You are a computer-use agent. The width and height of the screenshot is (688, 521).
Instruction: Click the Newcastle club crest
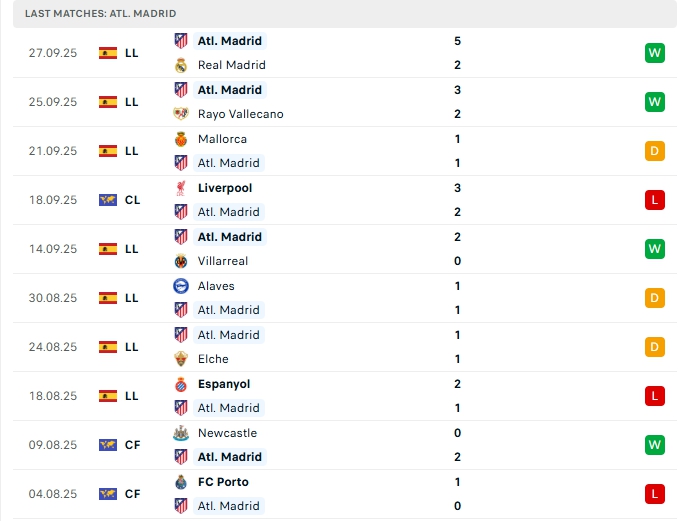(181, 433)
